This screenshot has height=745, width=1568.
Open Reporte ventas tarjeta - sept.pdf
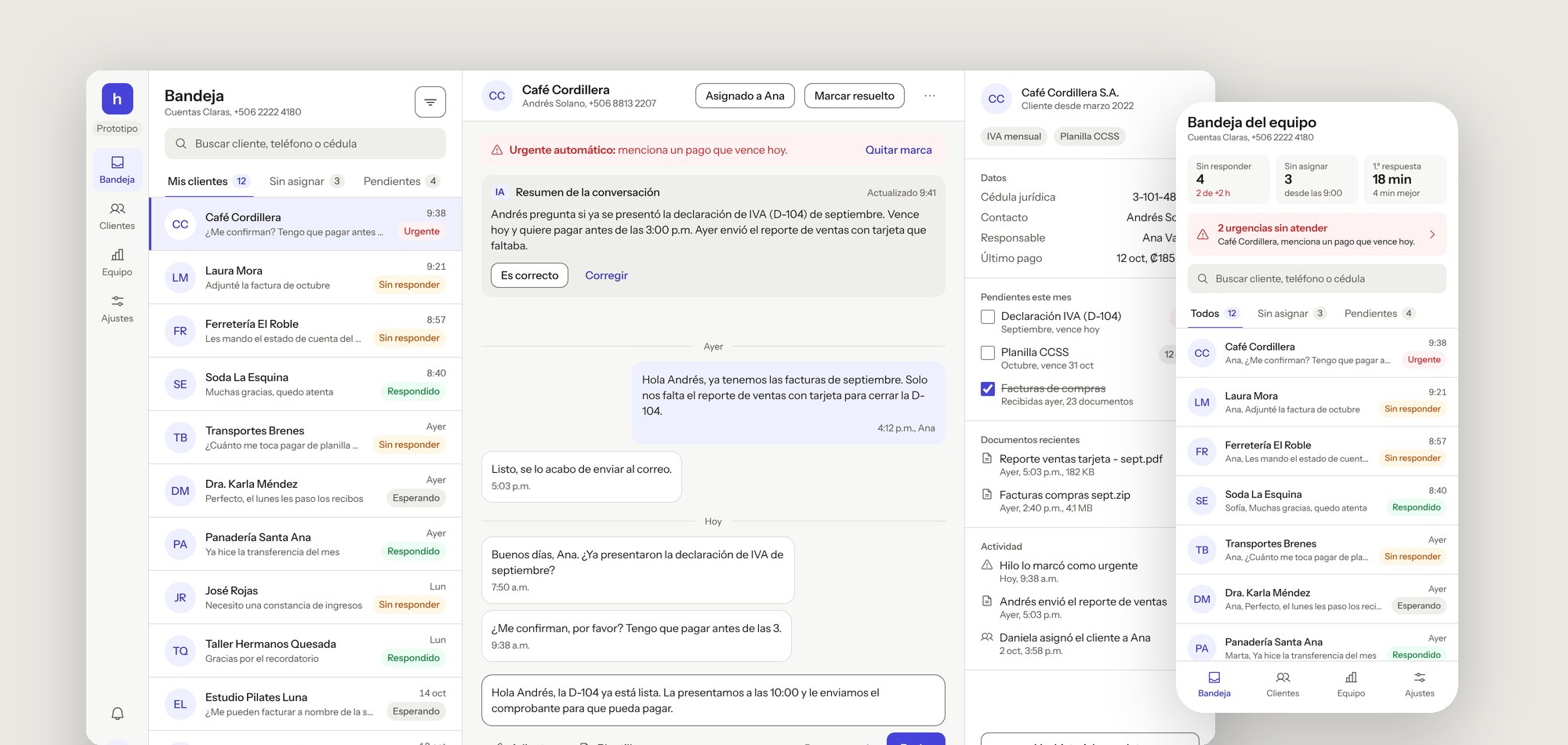(1080, 459)
